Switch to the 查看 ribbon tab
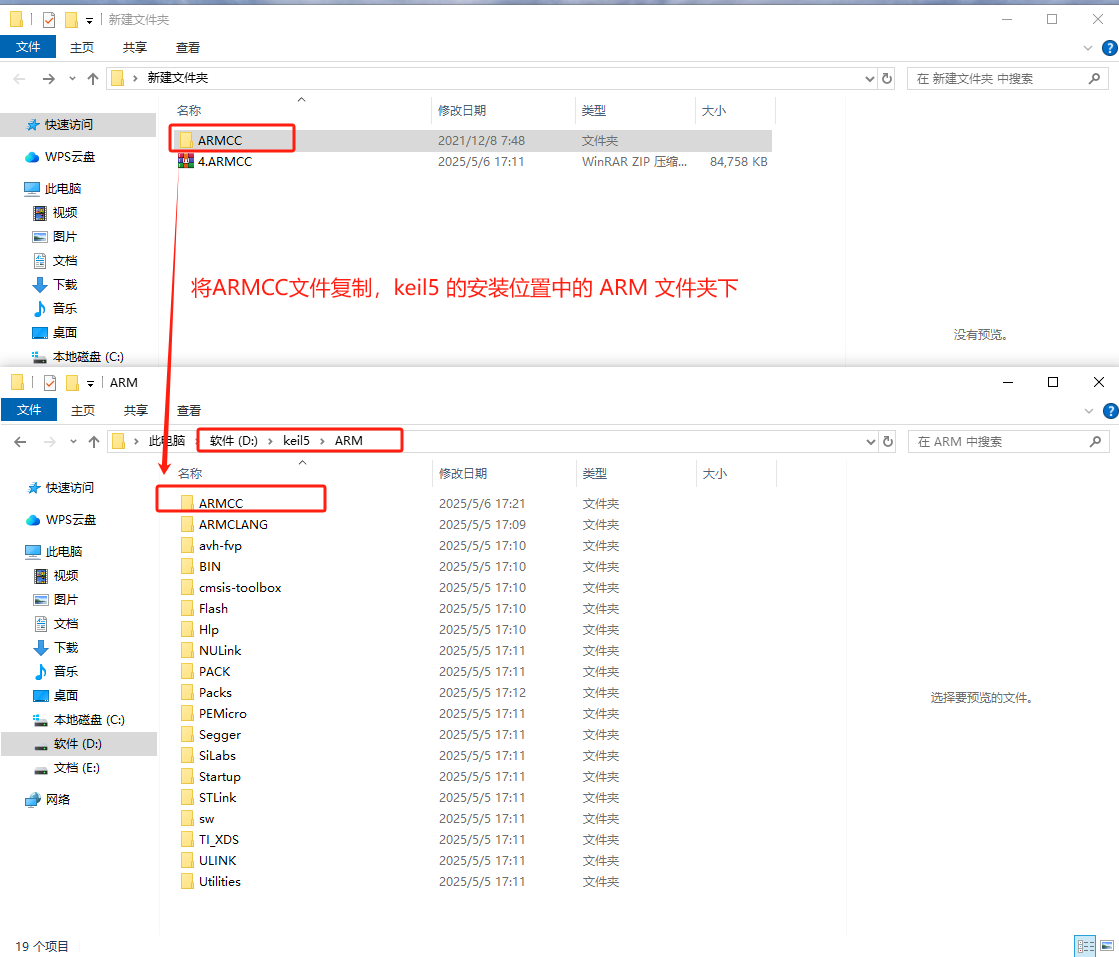1119x957 pixels. click(x=188, y=46)
